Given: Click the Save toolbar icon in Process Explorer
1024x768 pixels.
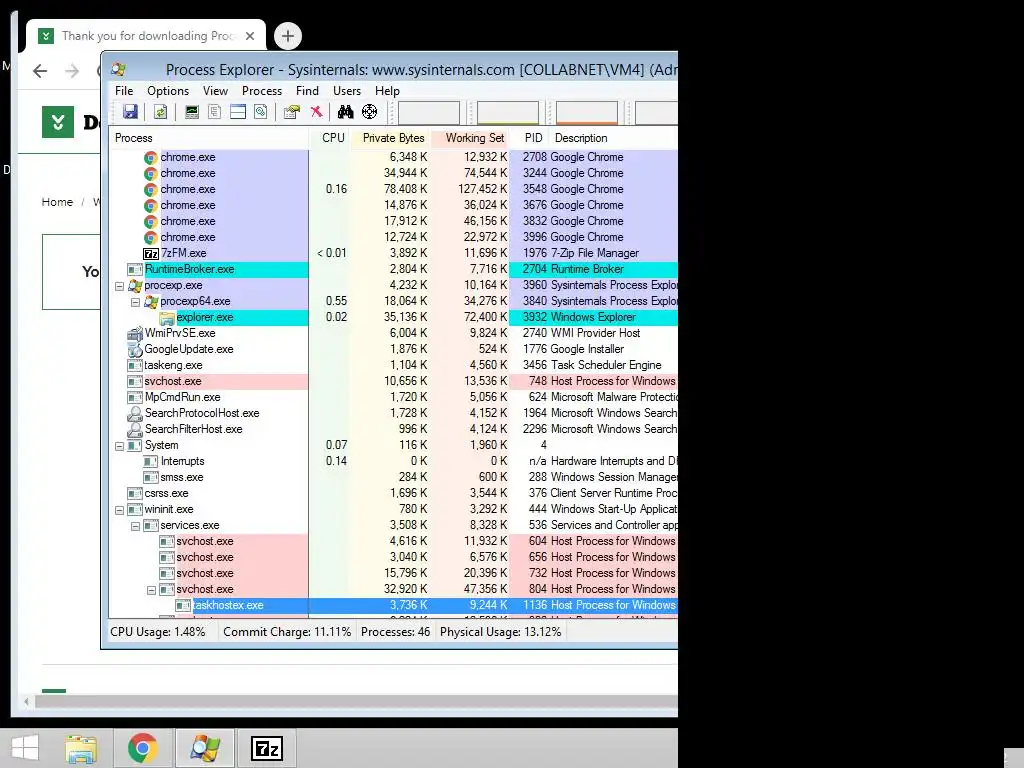Looking at the screenshot, I should (x=131, y=112).
